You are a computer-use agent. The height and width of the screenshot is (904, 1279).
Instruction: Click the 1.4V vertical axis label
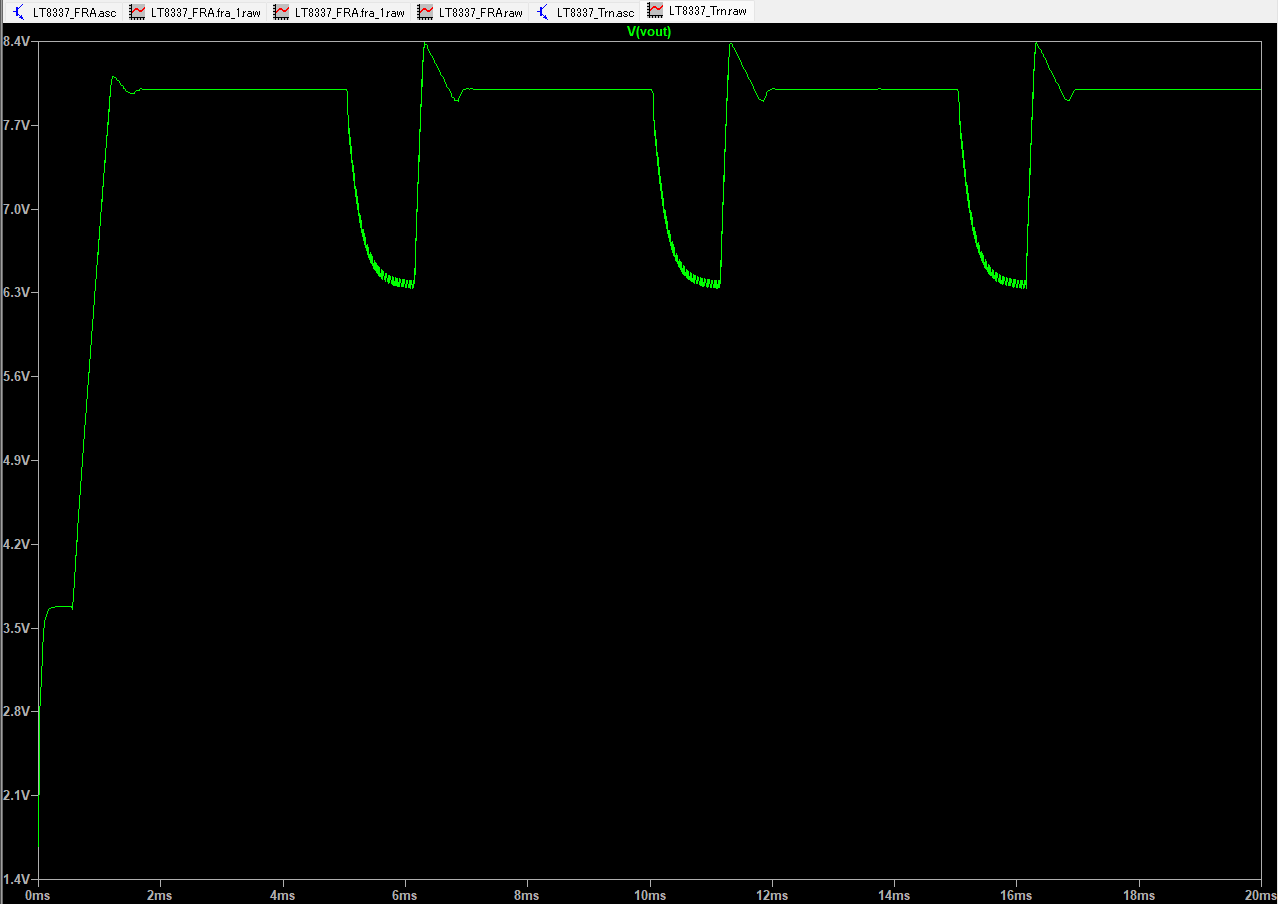point(17,879)
